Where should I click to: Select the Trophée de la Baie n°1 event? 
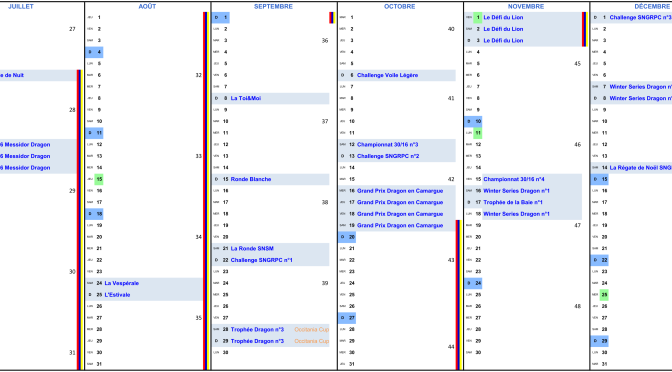pos(513,202)
